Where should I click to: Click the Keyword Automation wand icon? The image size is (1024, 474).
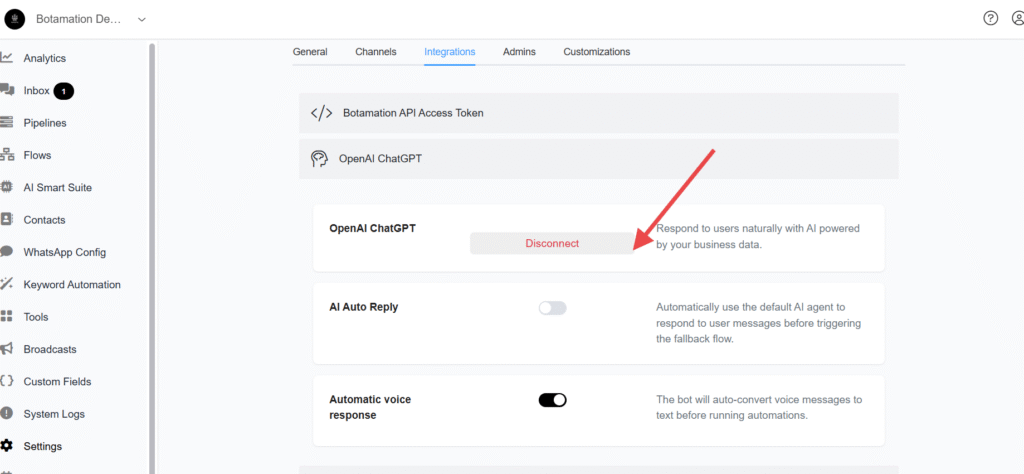click(7, 284)
